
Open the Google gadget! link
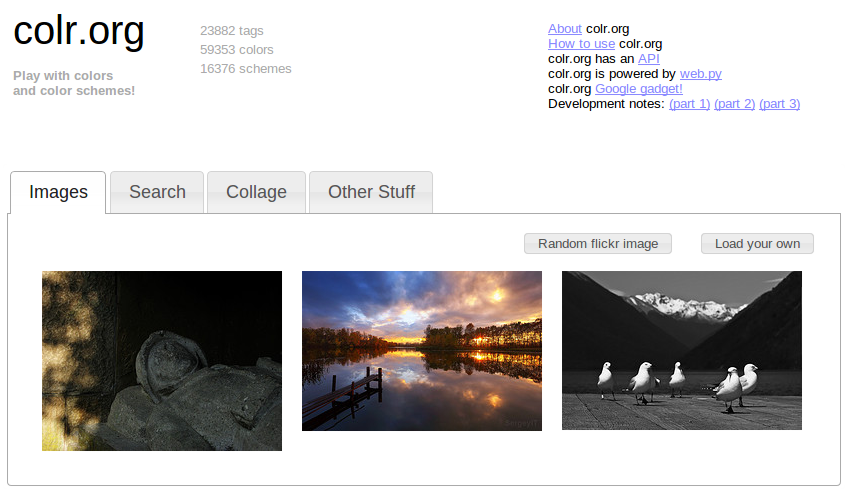click(x=639, y=89)
